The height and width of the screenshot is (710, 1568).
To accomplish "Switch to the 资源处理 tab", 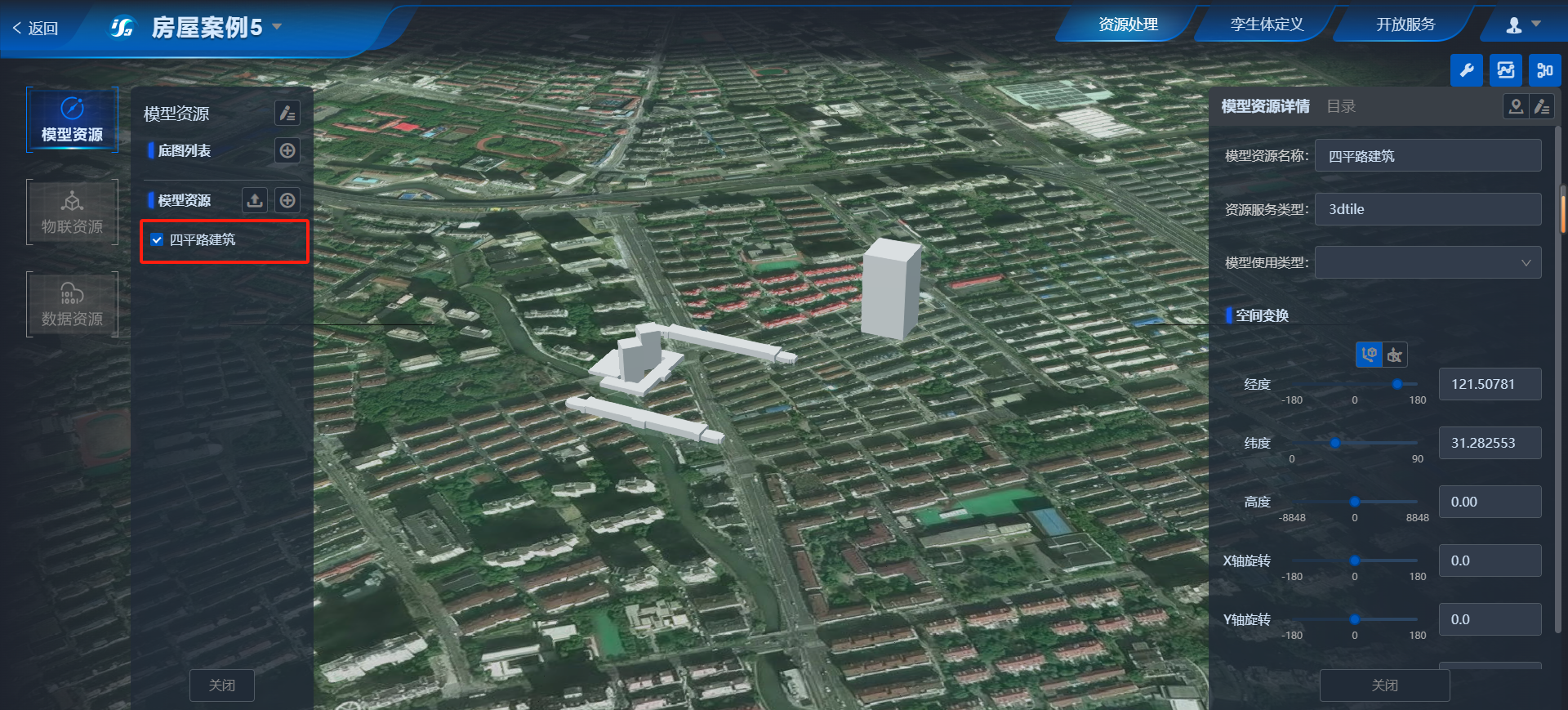I will 1127,25.
